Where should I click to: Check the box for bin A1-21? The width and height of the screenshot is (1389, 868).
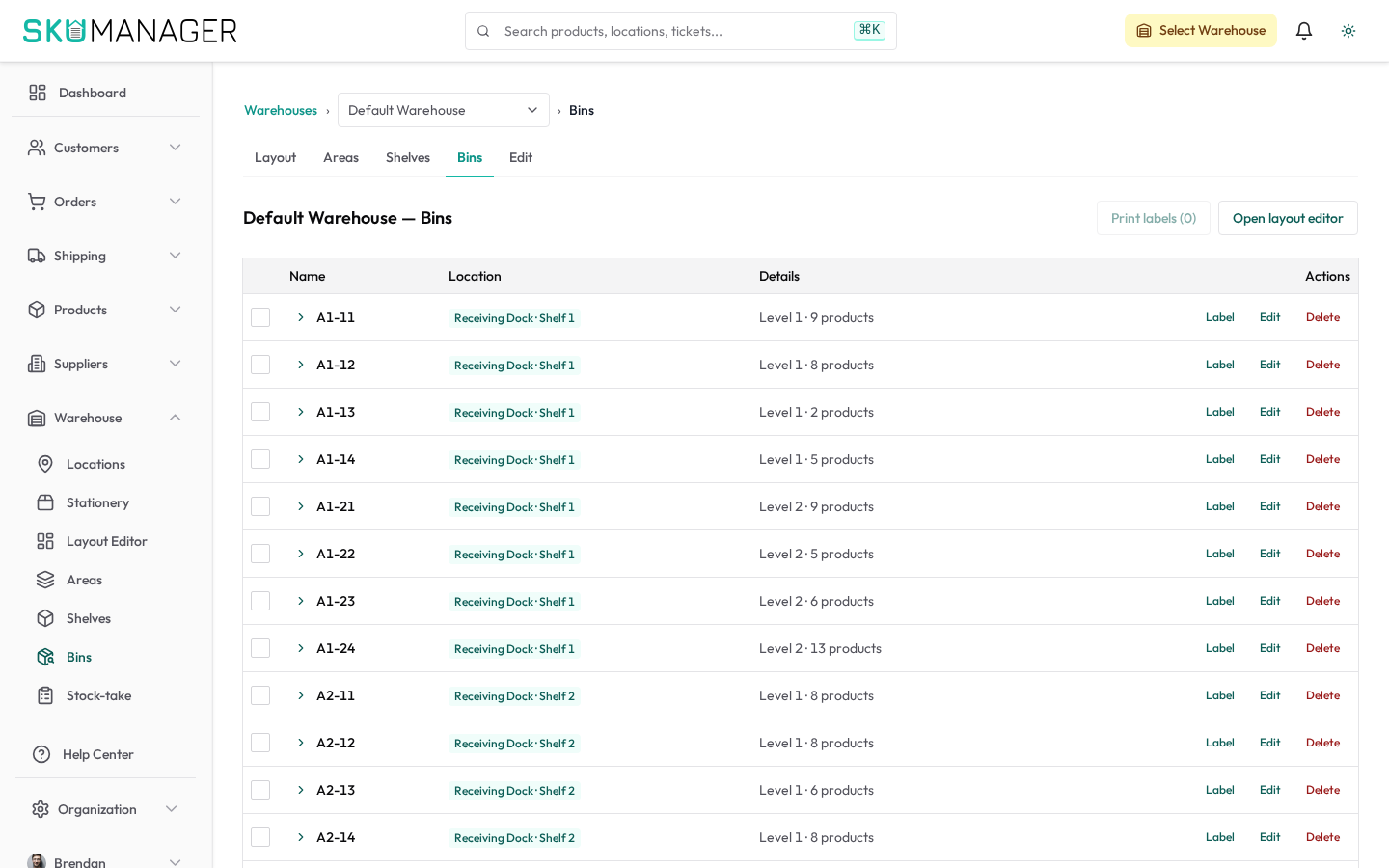click(x=260, y=506)
